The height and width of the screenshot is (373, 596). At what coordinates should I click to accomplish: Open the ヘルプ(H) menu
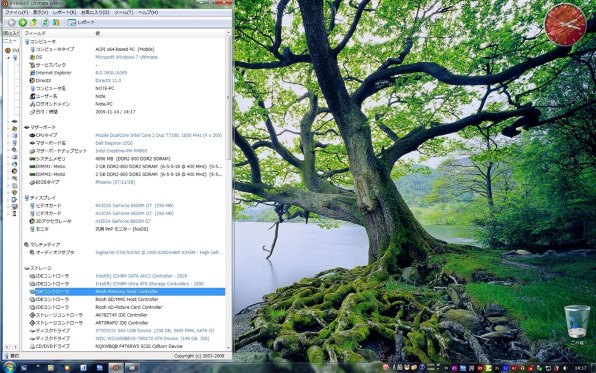coord(148,13)
